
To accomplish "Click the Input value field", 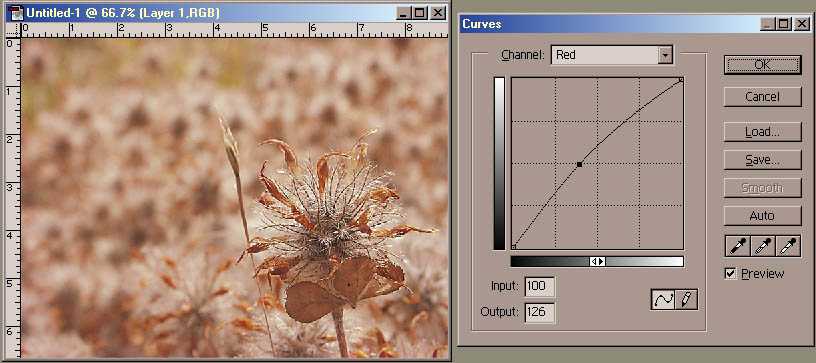I will 540,287.
